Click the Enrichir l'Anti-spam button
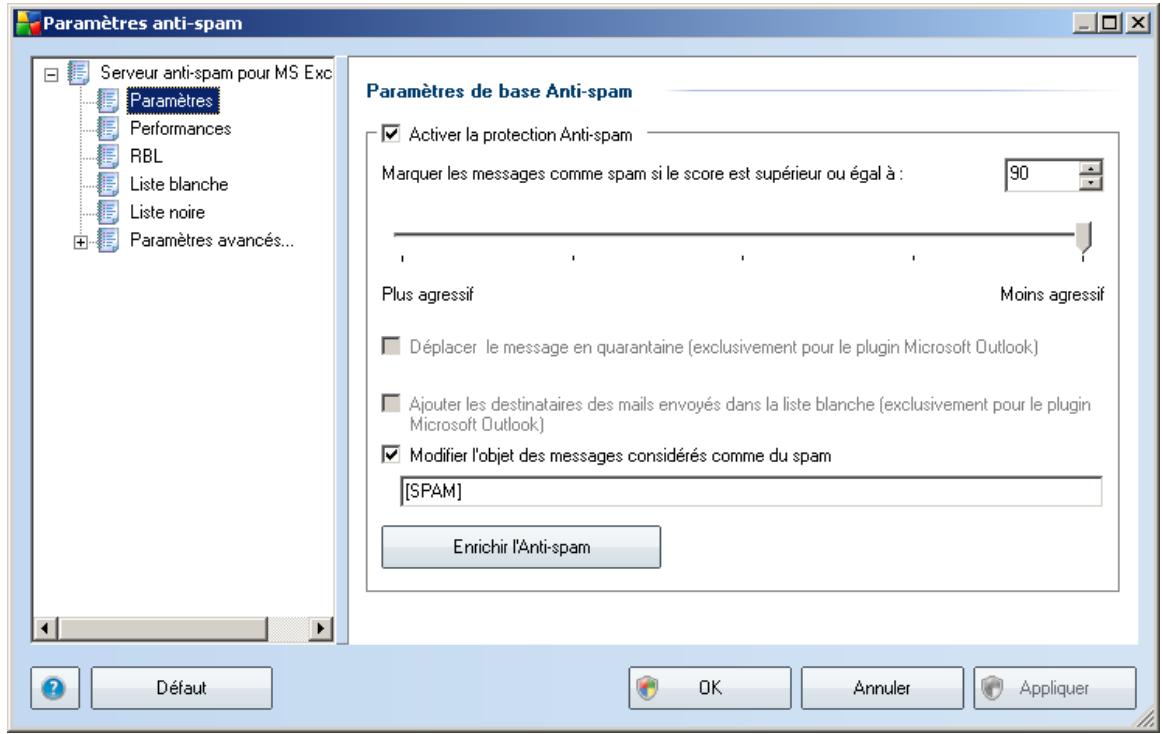The width and height of the screenshot is (1162, 734). click(x=521, y=547)
